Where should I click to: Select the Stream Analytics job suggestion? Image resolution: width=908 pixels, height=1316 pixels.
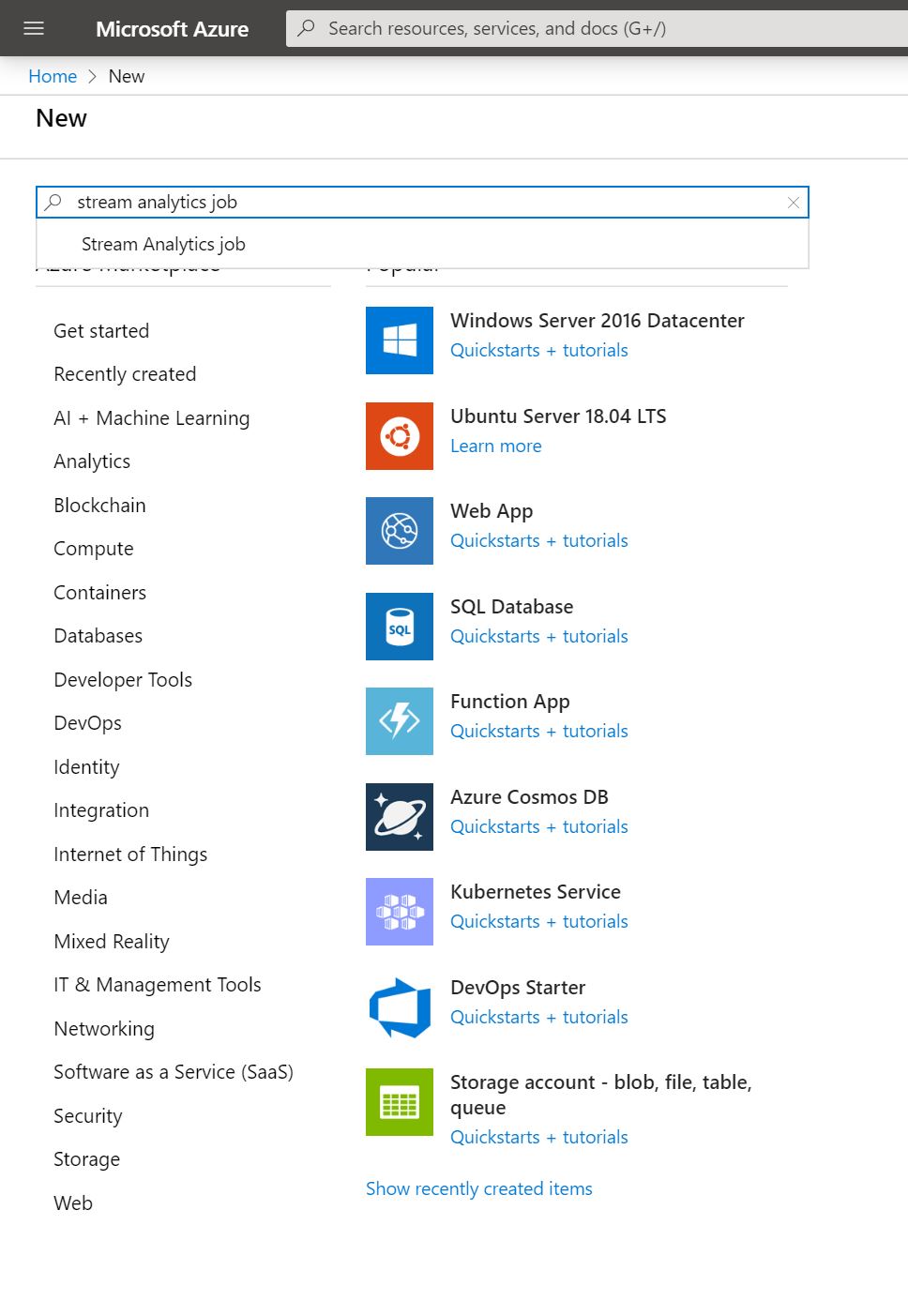pyautogui.click(x=163, y=244)
